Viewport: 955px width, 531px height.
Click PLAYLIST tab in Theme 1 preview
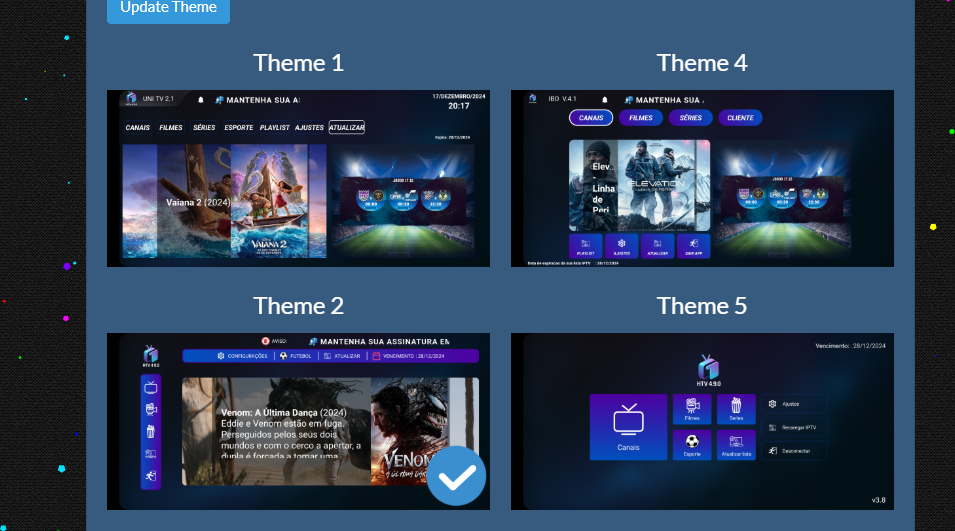tap(275, 127)
